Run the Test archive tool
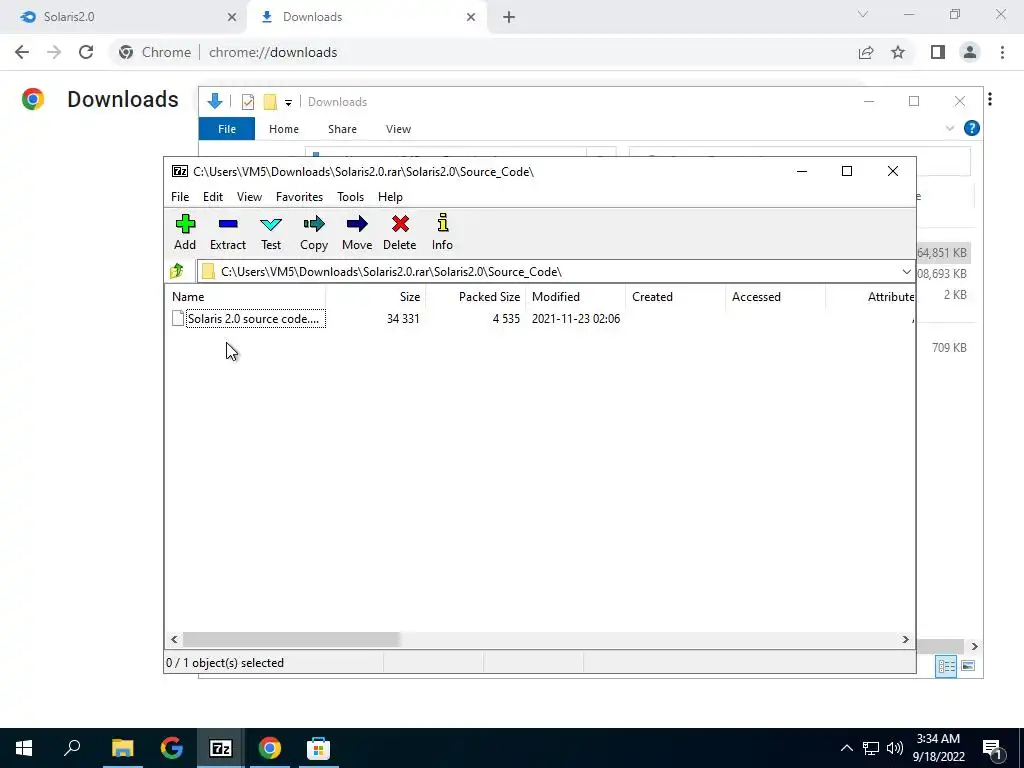The image size is (1024, 768). tap(271, 232)
